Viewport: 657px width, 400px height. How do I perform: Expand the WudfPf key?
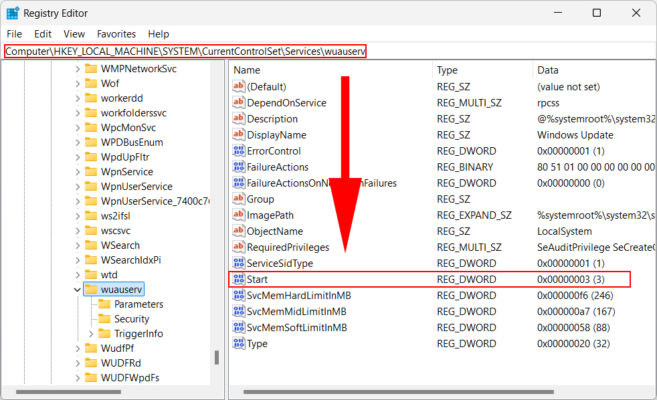click(78, 348)
